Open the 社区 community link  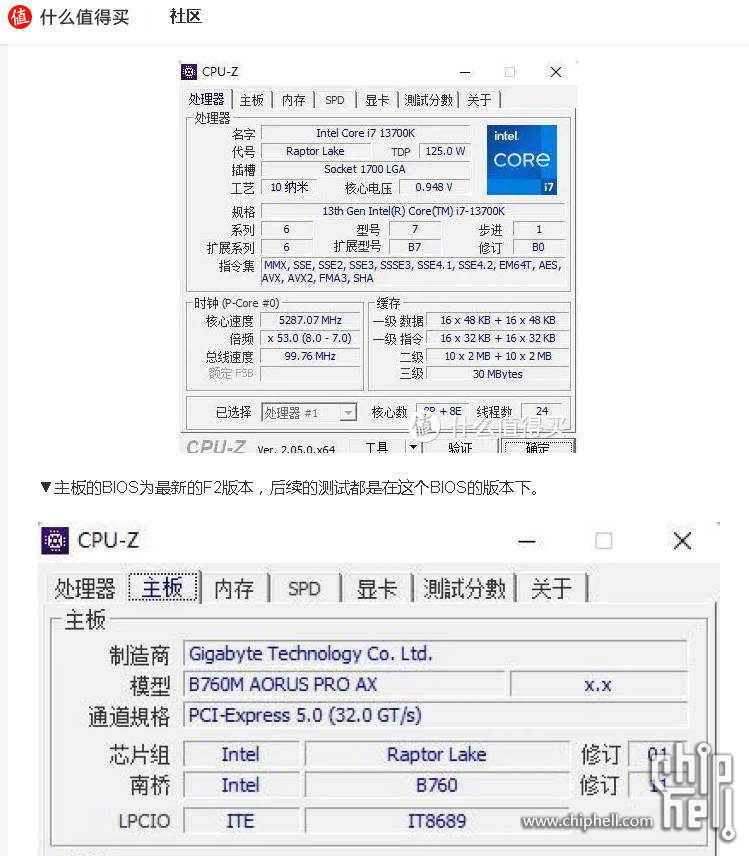tap(186, 16)
